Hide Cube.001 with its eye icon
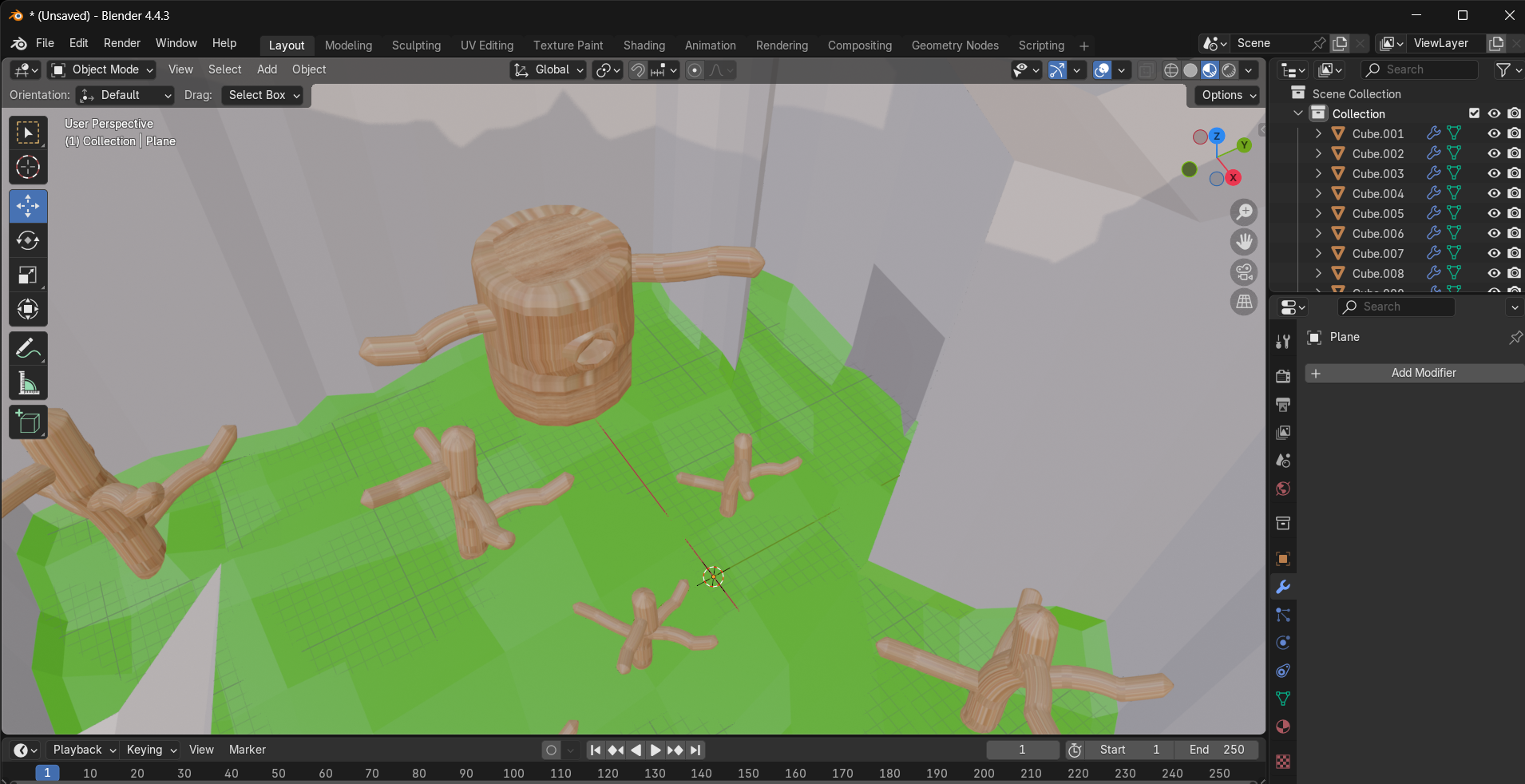 point(1494,133)
